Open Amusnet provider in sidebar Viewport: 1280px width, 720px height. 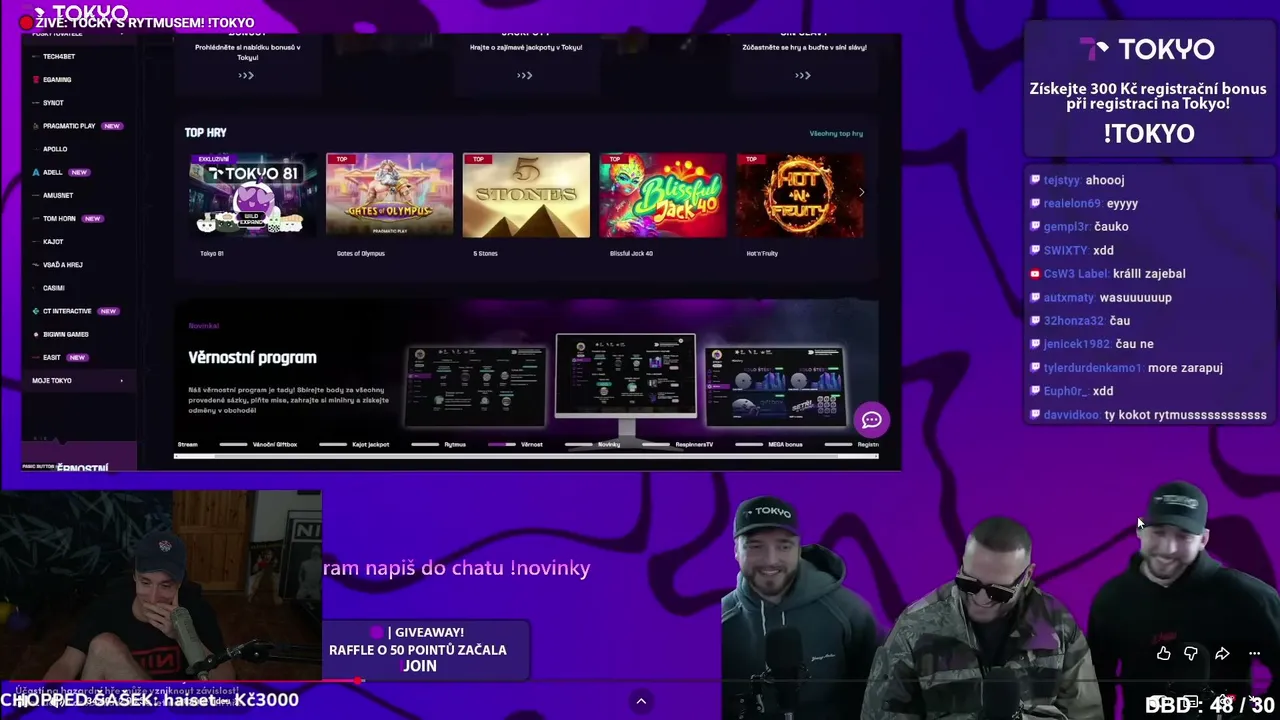pos(57,195)
